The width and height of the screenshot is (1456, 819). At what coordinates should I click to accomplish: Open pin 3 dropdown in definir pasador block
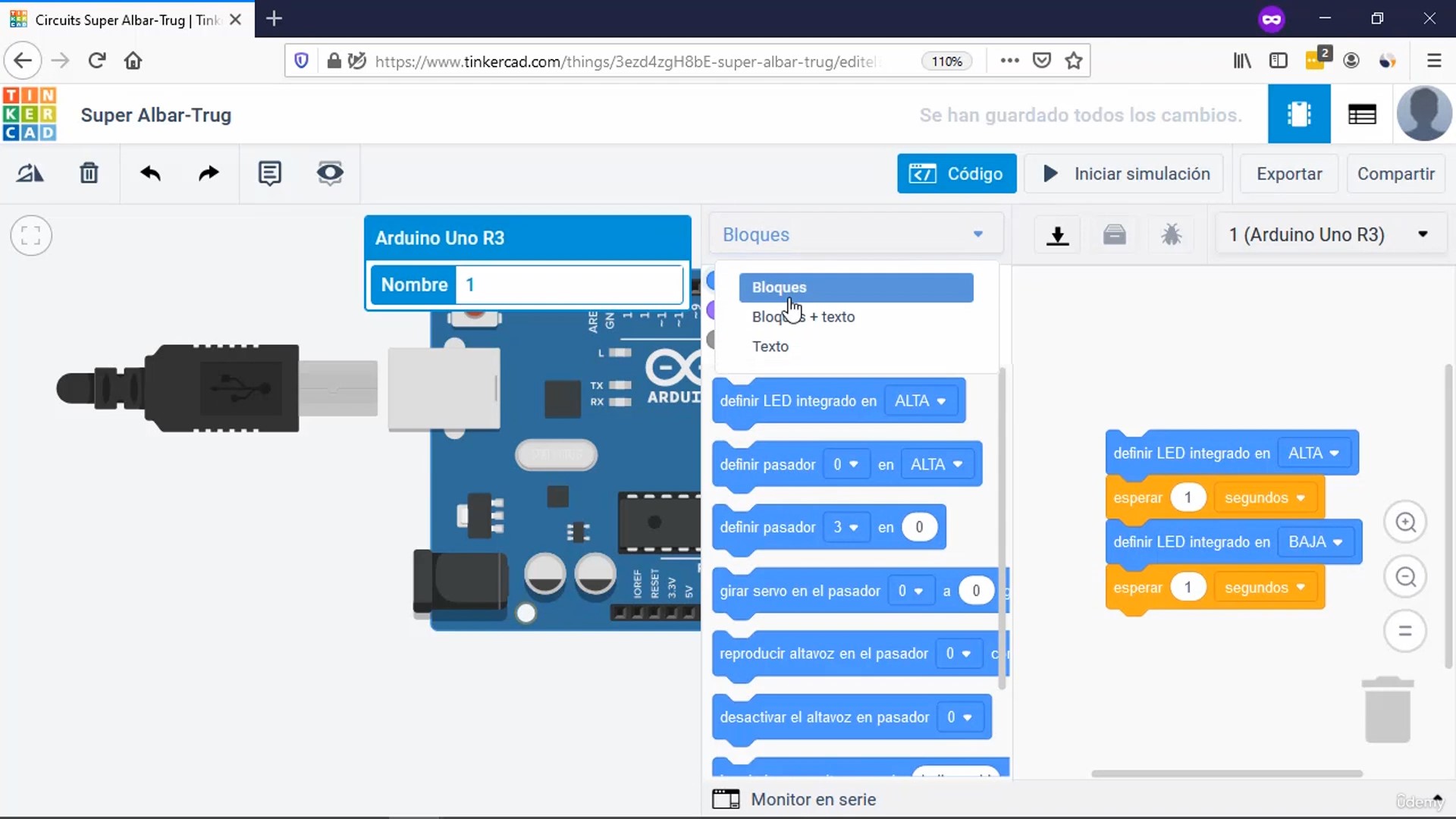click(x=846, y=528)
